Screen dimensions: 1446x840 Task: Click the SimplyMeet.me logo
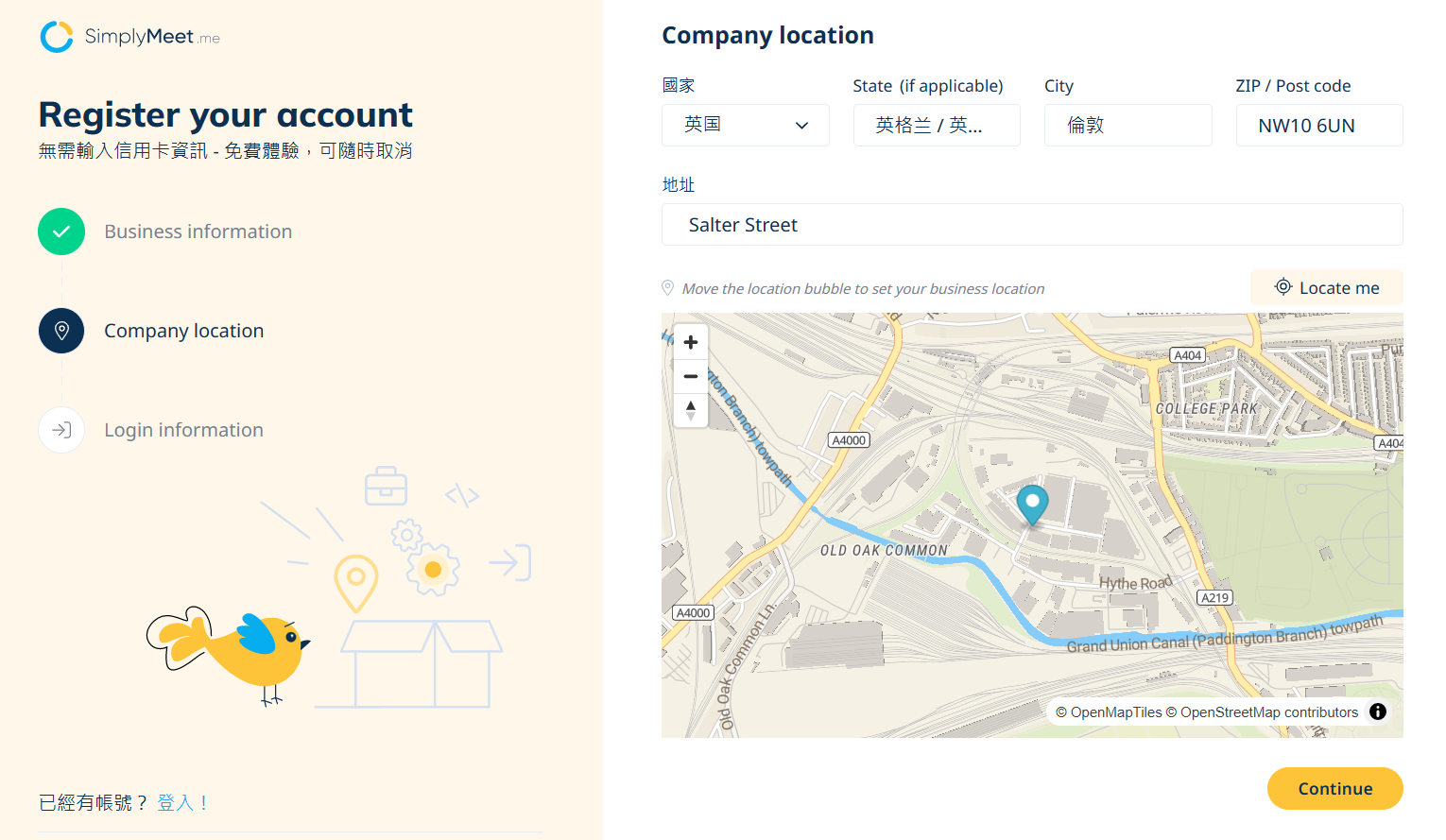130,37
